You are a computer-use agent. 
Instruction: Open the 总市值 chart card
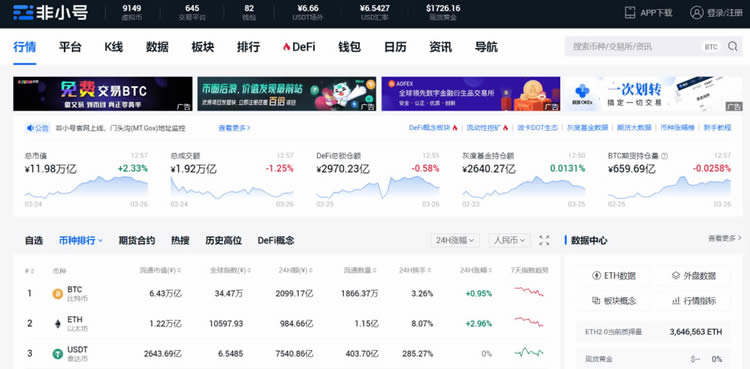pyautogui.click(x=86, y=179)
